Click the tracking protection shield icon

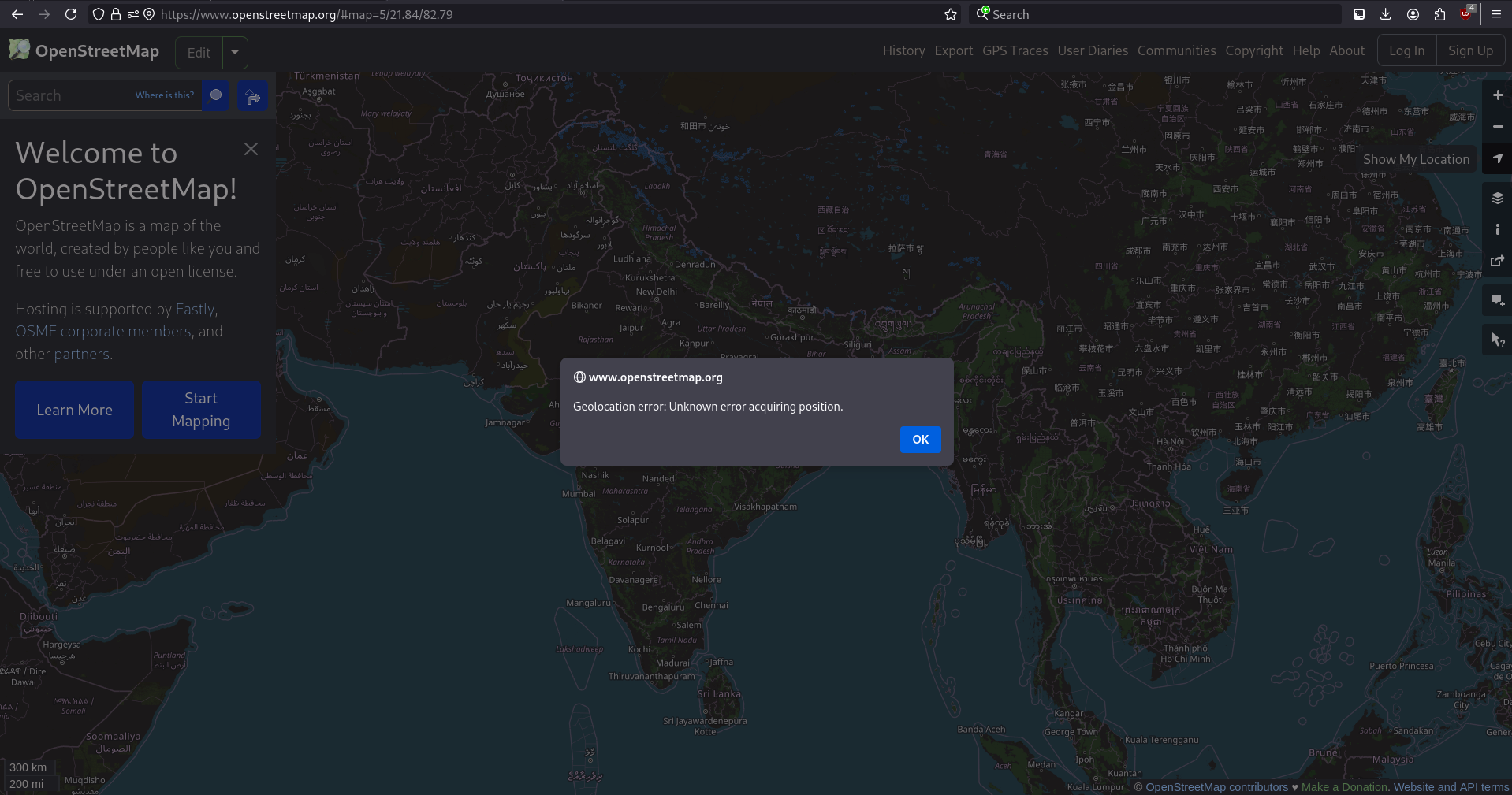(99, 14)
